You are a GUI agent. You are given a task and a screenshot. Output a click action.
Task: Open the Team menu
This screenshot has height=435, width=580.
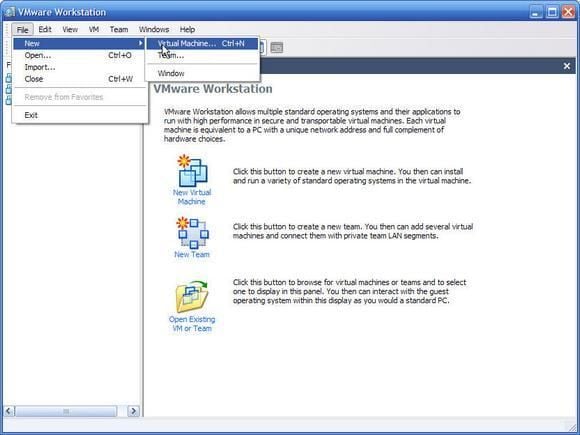(x=119, y=30)
